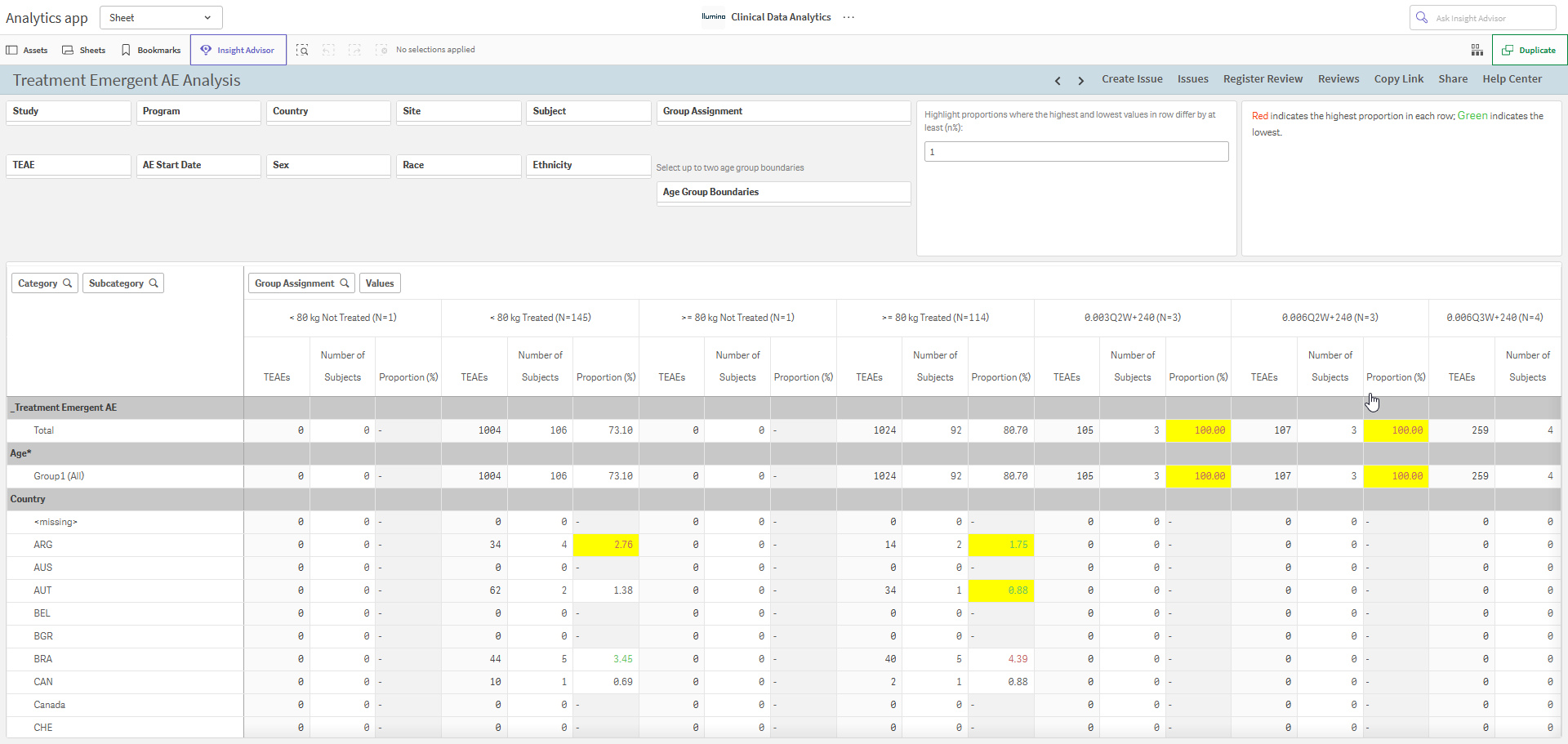The height and width of the screenshot is (744, 1568).
Task: Step back in selections icon
Action: pyautogui.click(x=328, y=50)
